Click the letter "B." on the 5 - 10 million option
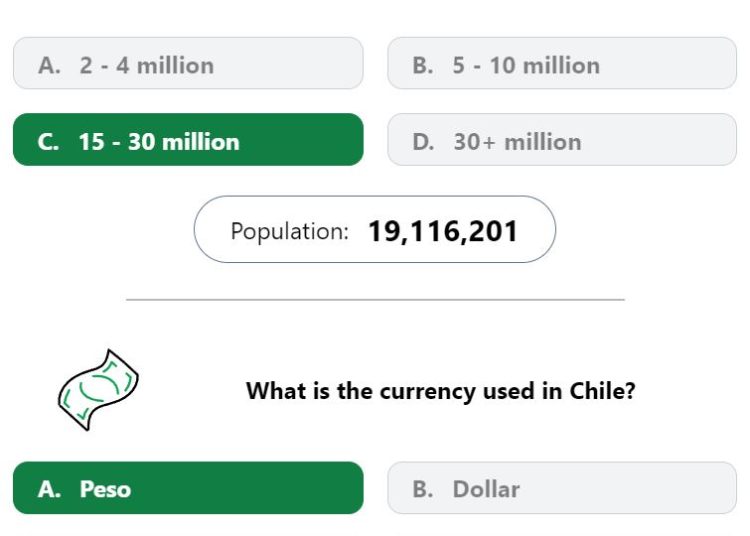Image resolution: width=750 pixels, height=536 pixels. [x=423, y=66]
